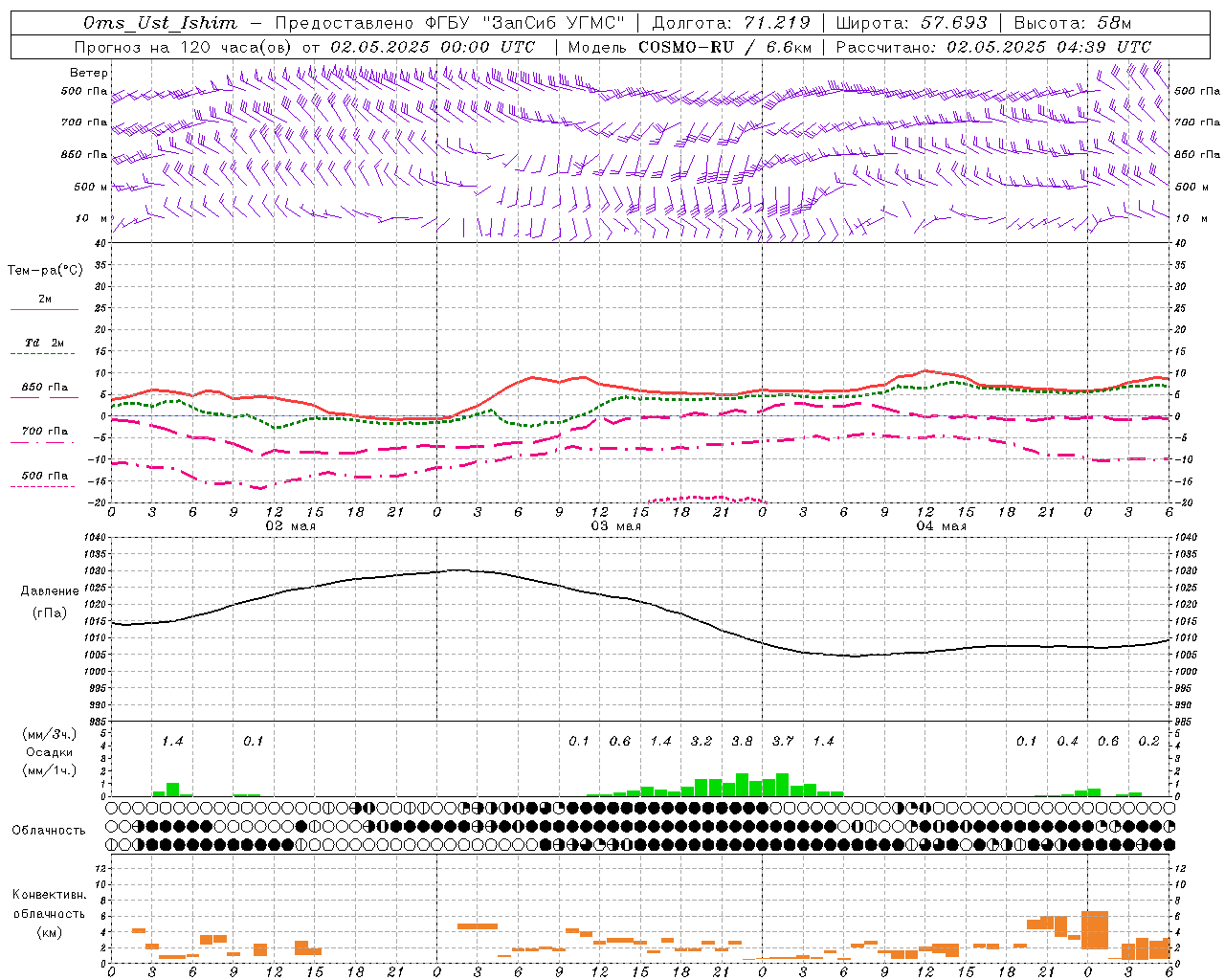The width and height of the screenshot is (1225, 980).
Task: Click the 3.2 precipitation total value
Action: 702,742
